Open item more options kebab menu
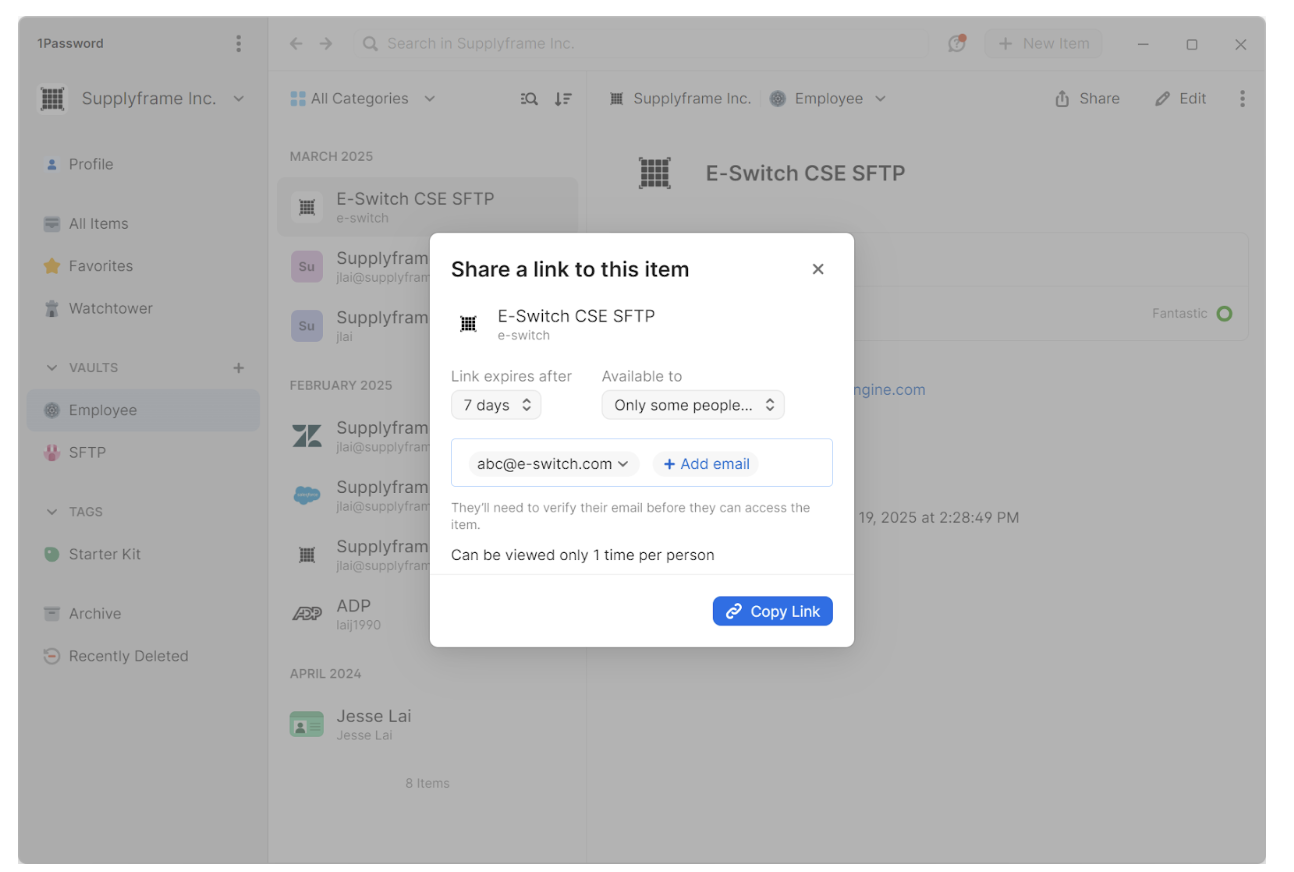The image size is (1294, 872). pos(1242,98)
